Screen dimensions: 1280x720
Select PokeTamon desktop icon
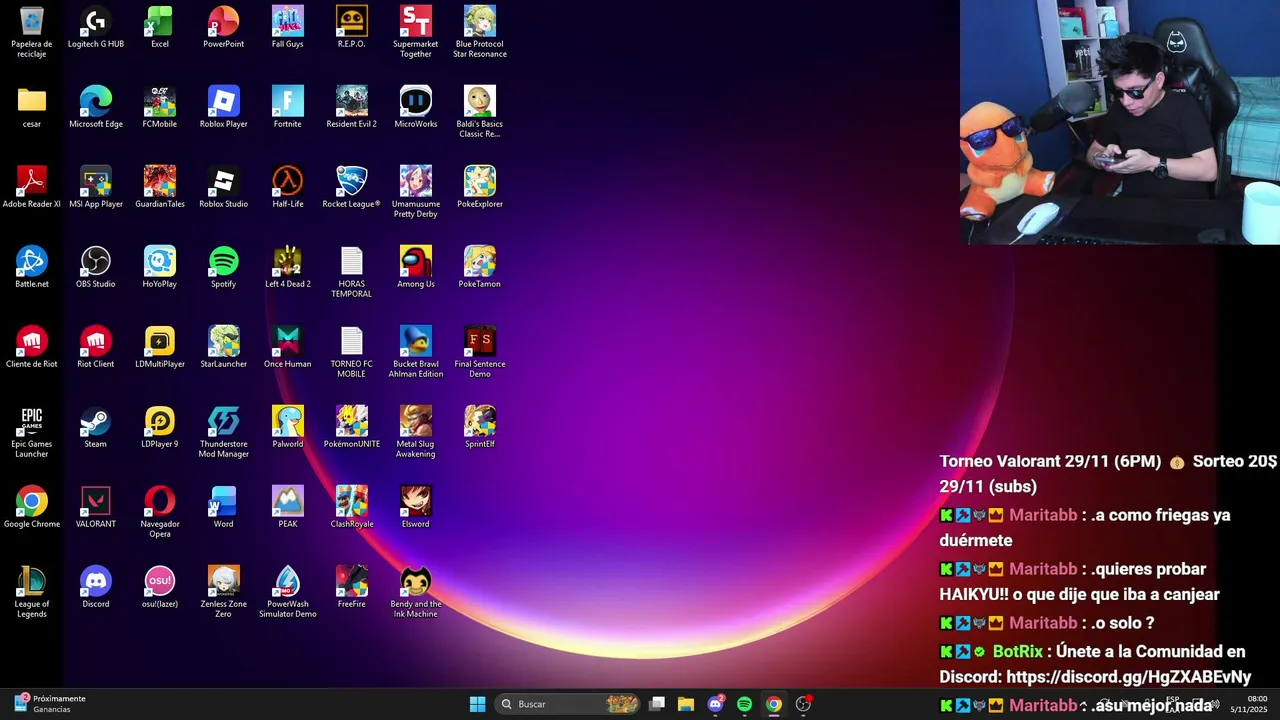point(480,267)
